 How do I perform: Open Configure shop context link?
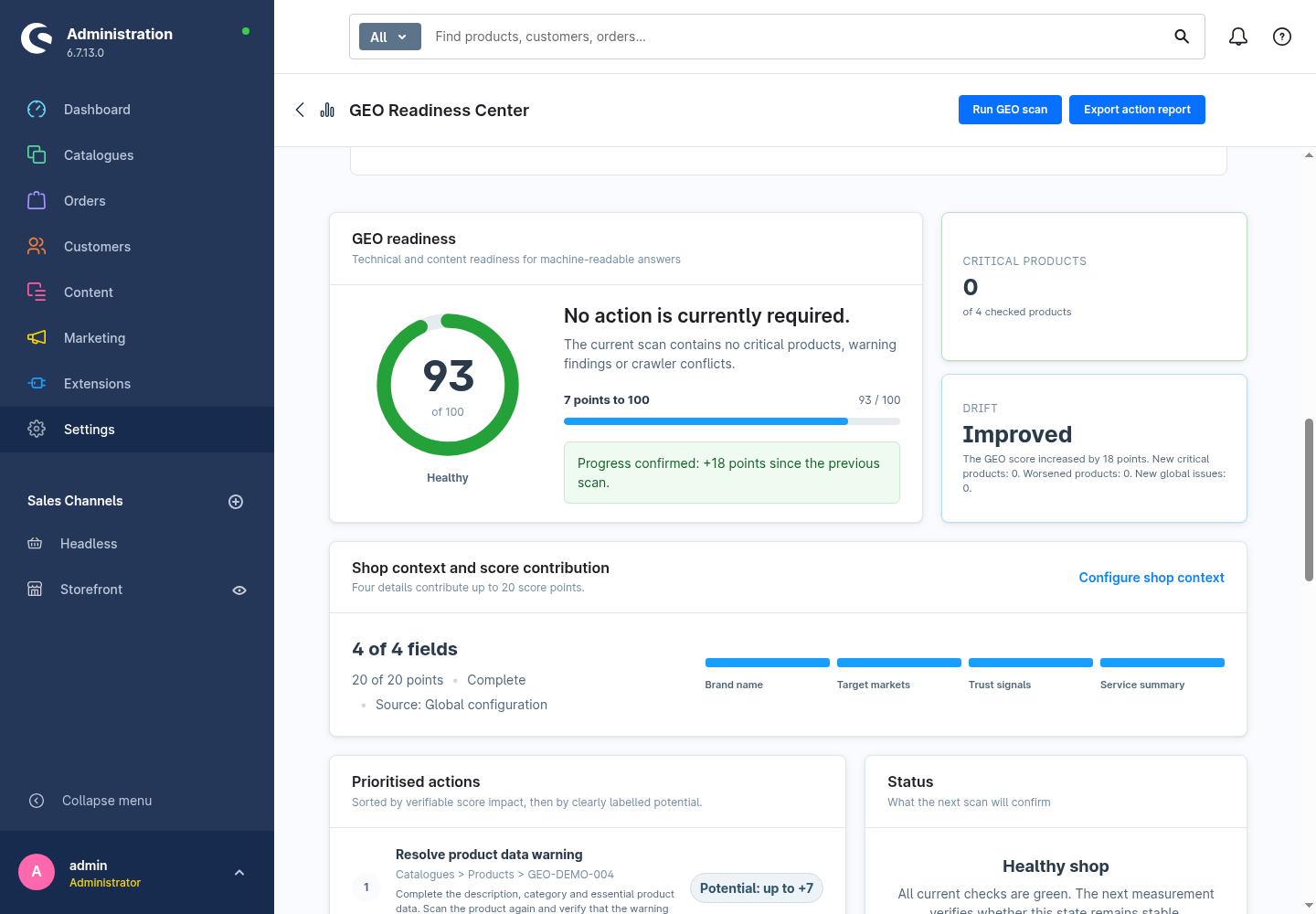(1151, 578)
